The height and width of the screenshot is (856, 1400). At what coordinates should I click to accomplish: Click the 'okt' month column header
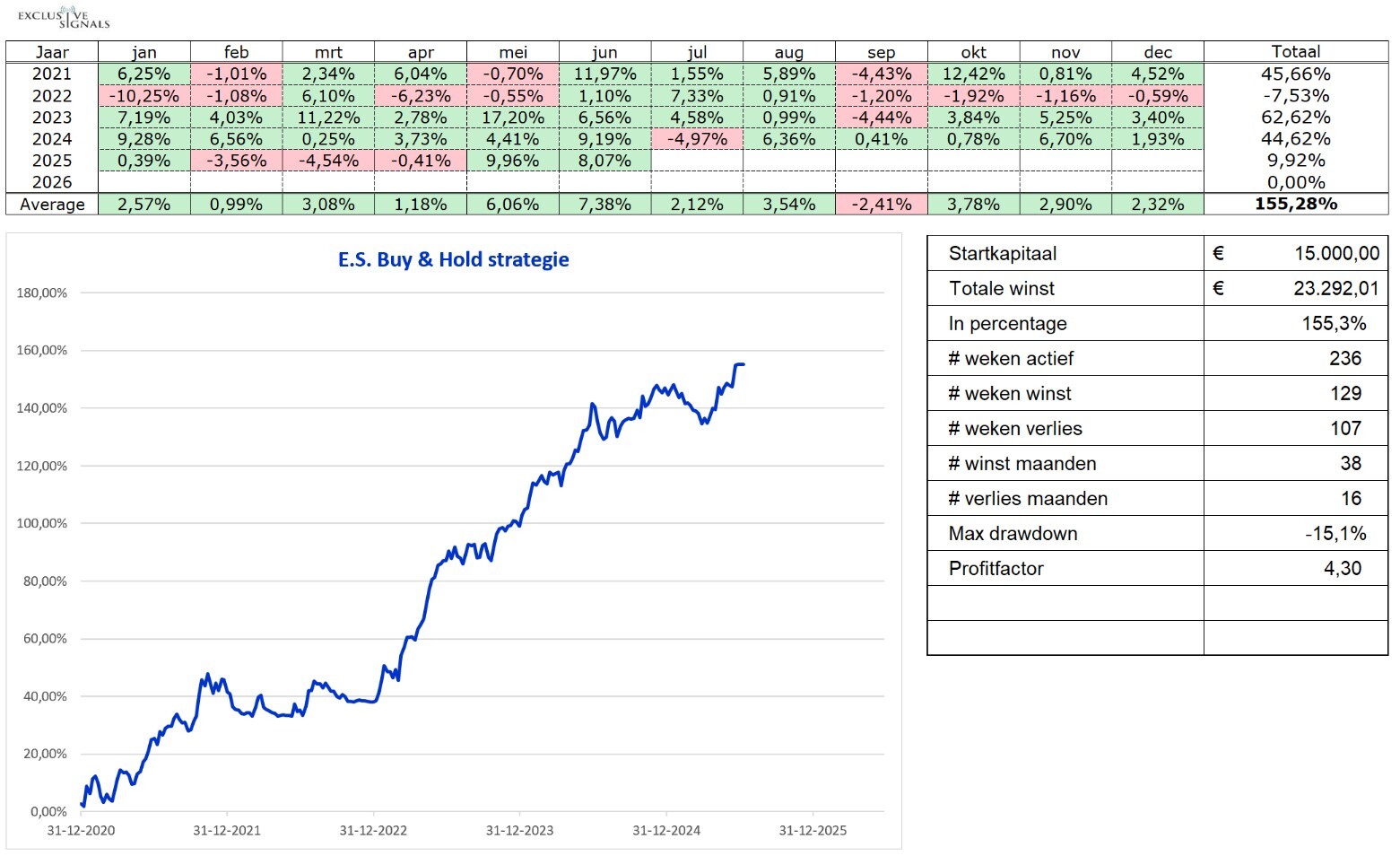(973, 52)
